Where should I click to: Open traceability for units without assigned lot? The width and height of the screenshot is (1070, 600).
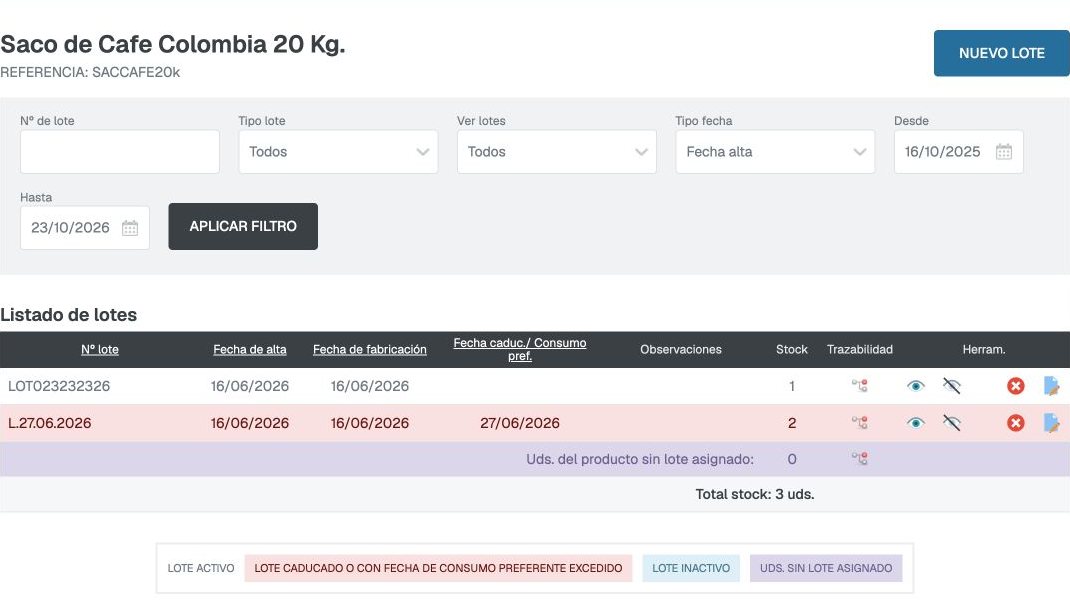pyautogui.click(x=859, y=459)
